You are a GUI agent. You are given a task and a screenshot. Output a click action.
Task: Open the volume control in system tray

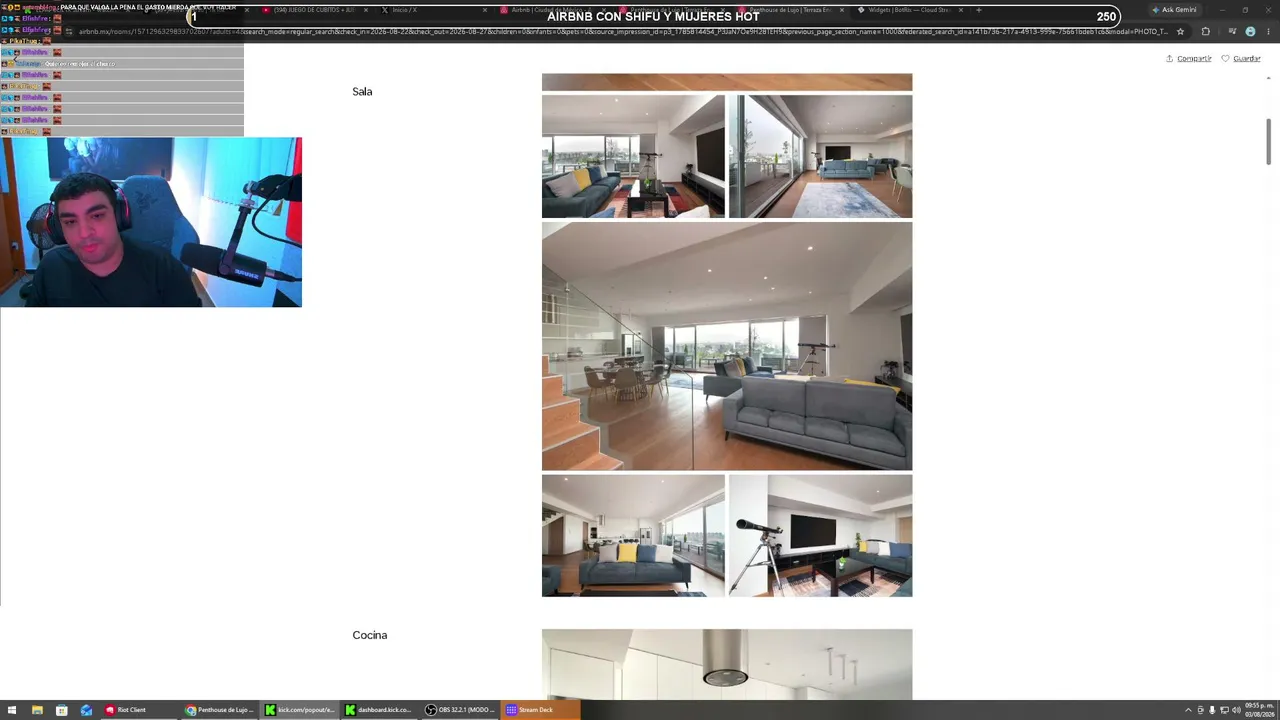1237,710
